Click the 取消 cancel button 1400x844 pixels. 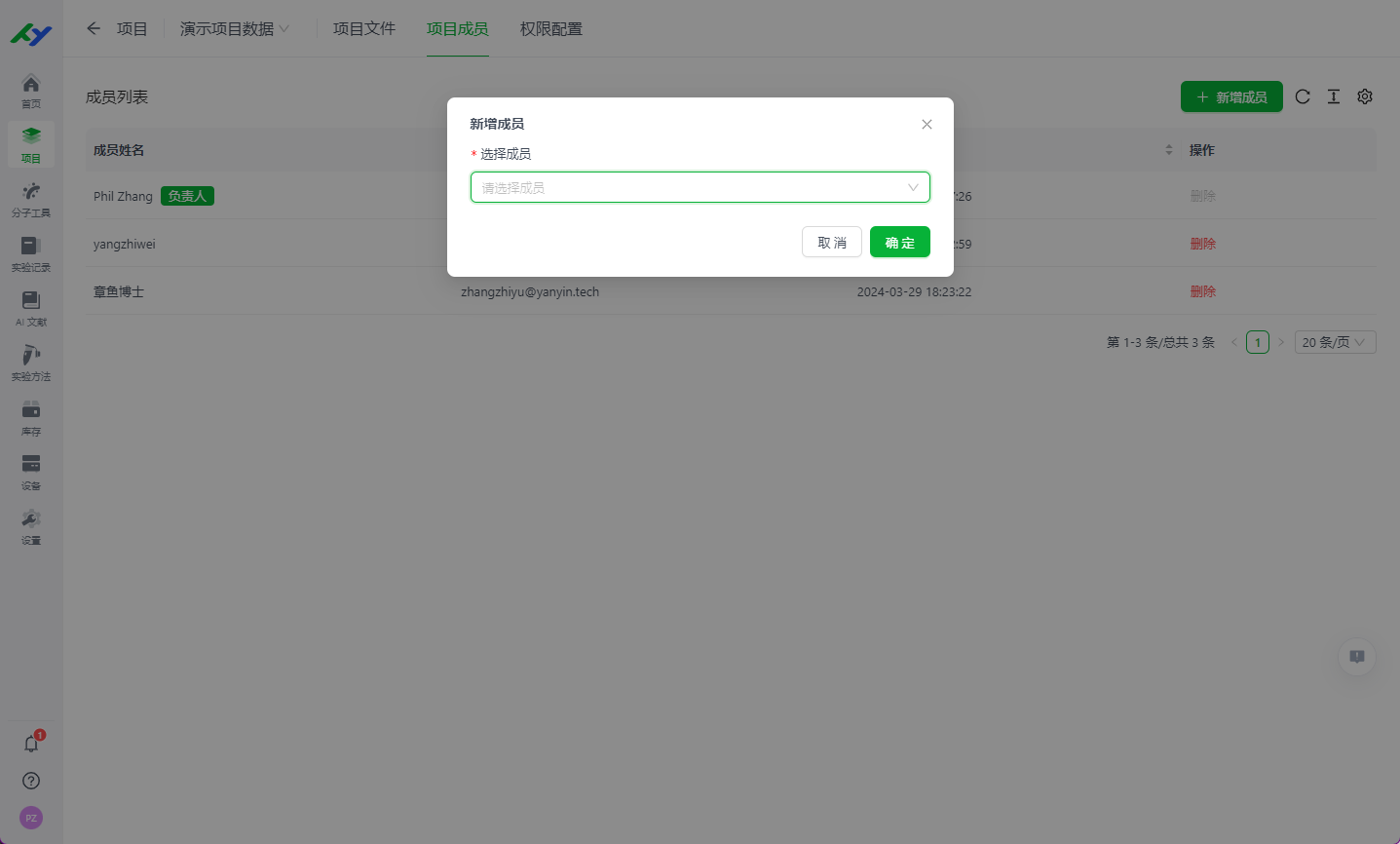tap(831, 243)
